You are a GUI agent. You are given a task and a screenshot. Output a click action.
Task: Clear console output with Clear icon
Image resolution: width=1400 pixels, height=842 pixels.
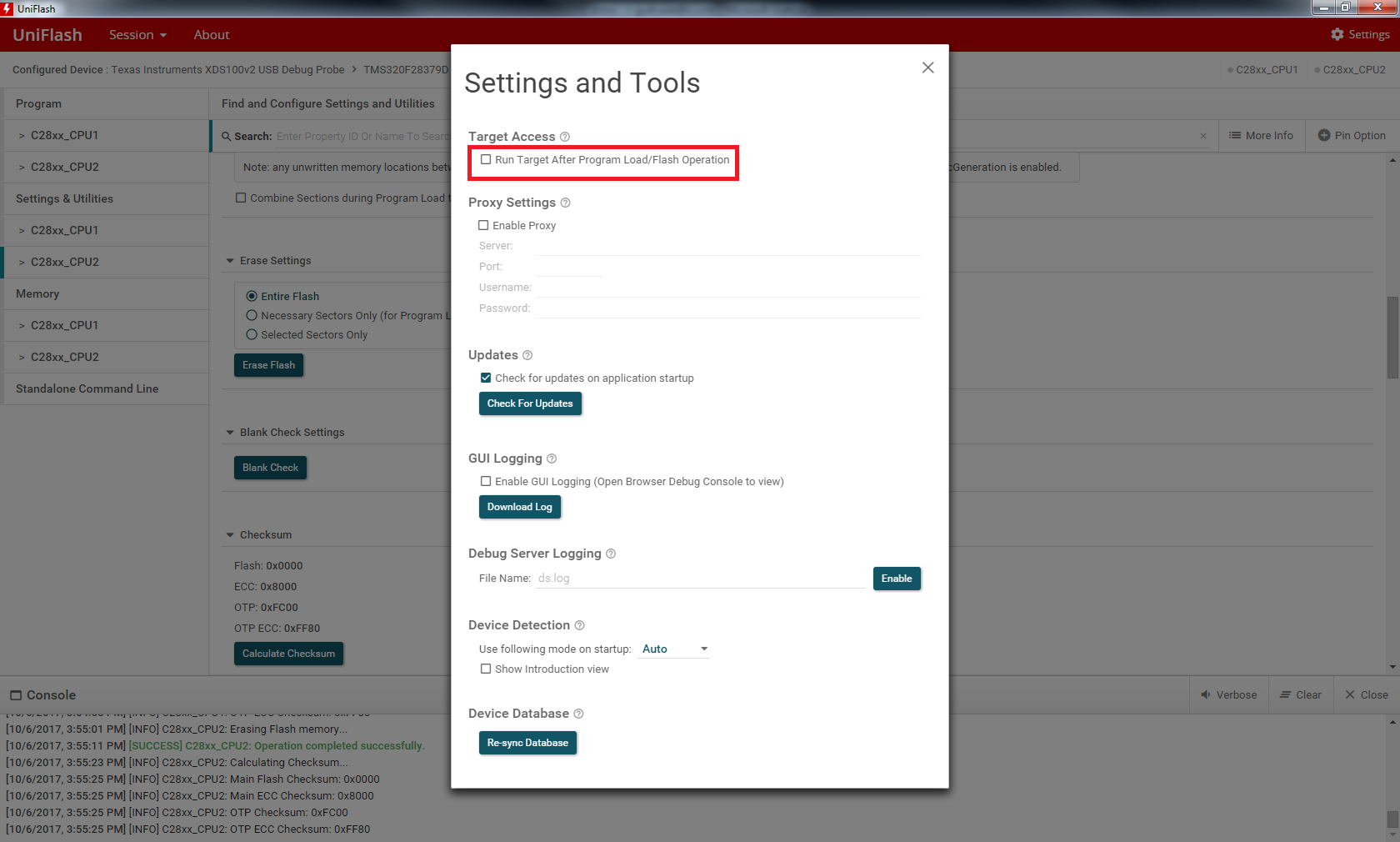pyautogui.click(x=1286, y=694)
